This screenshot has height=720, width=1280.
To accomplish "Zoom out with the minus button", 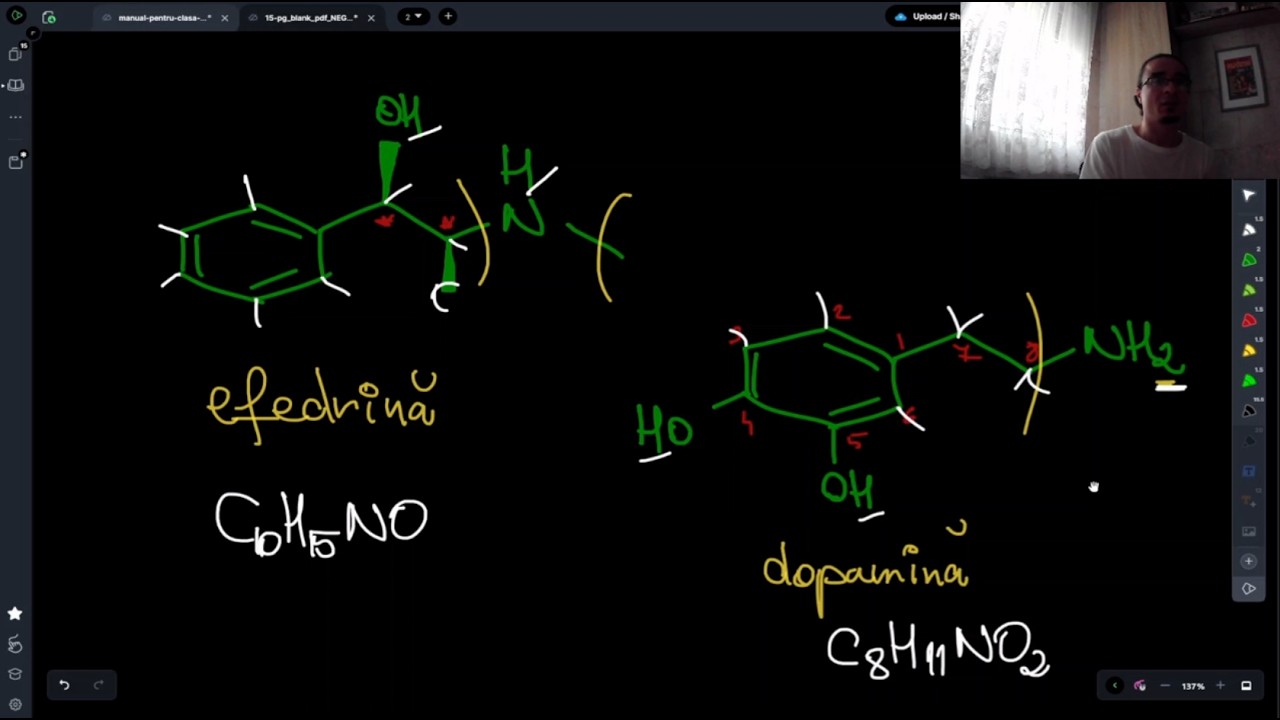I will (x=1165, y=686).
